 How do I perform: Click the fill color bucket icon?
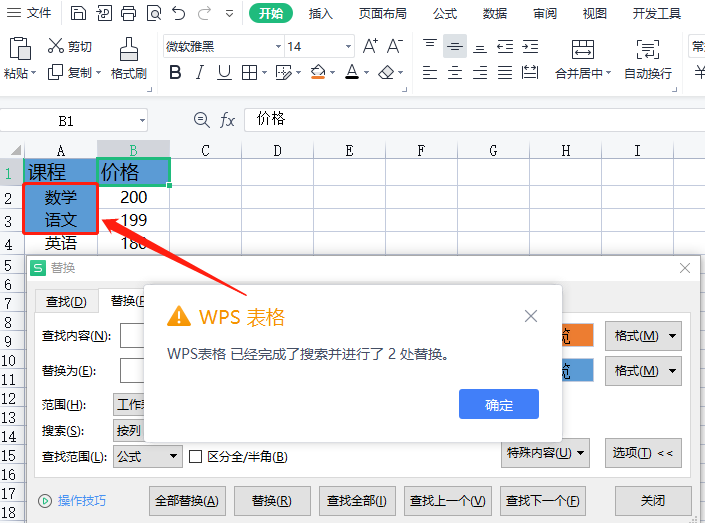(x=318, y=72)
